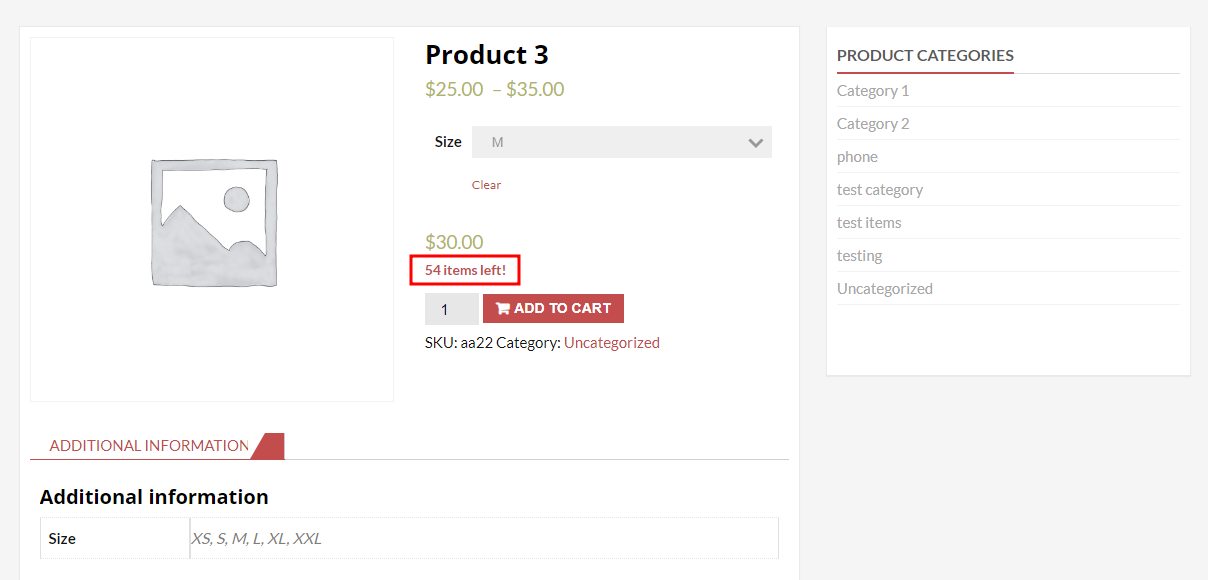
Task: Expand the size selector to pick XL
Action: click(x=620, y=141)
